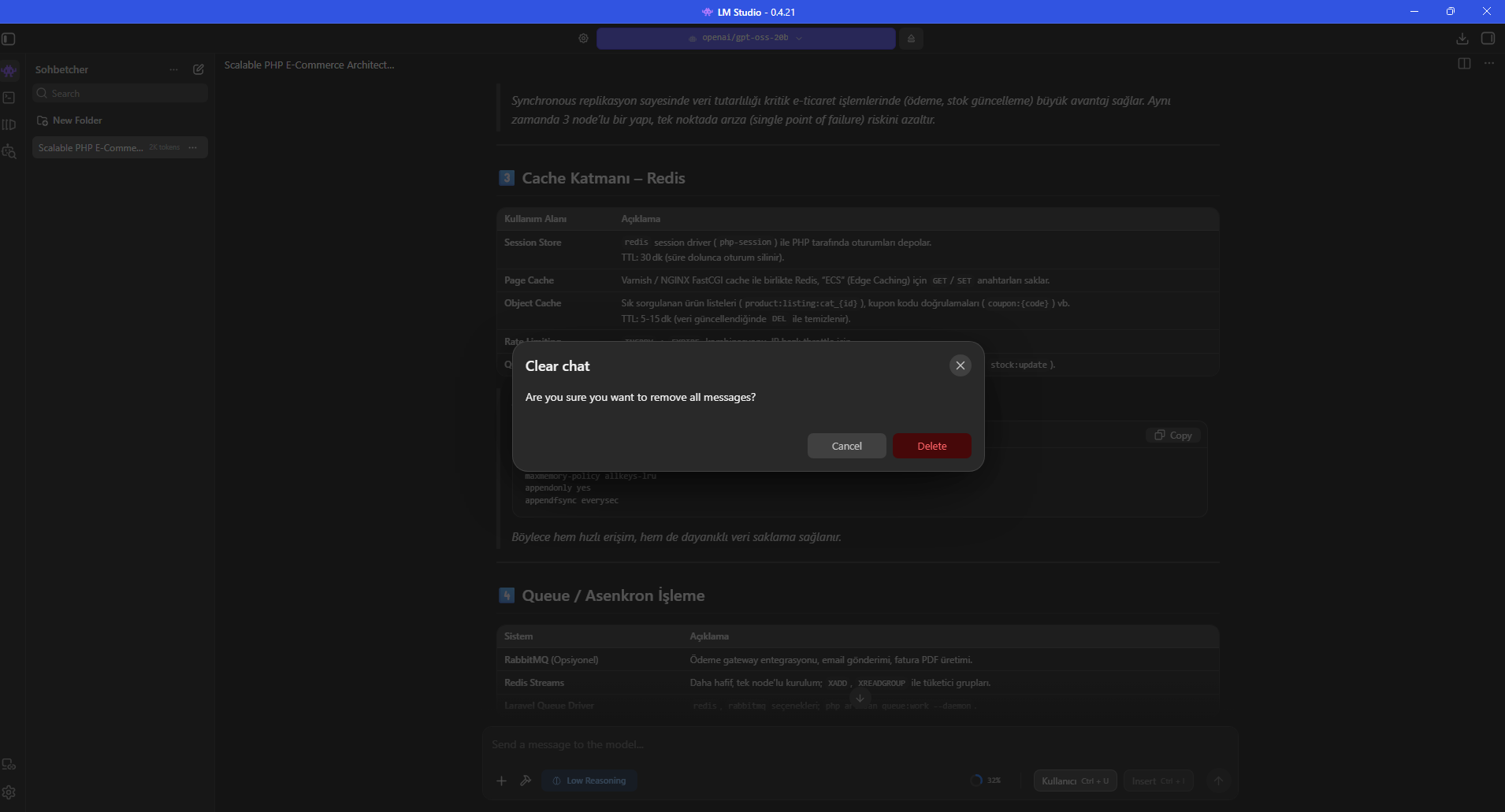Close the Clear chat dialog with X
Image resolution: width=1505 pixels, height=812 pixels.
coord(960,365)
